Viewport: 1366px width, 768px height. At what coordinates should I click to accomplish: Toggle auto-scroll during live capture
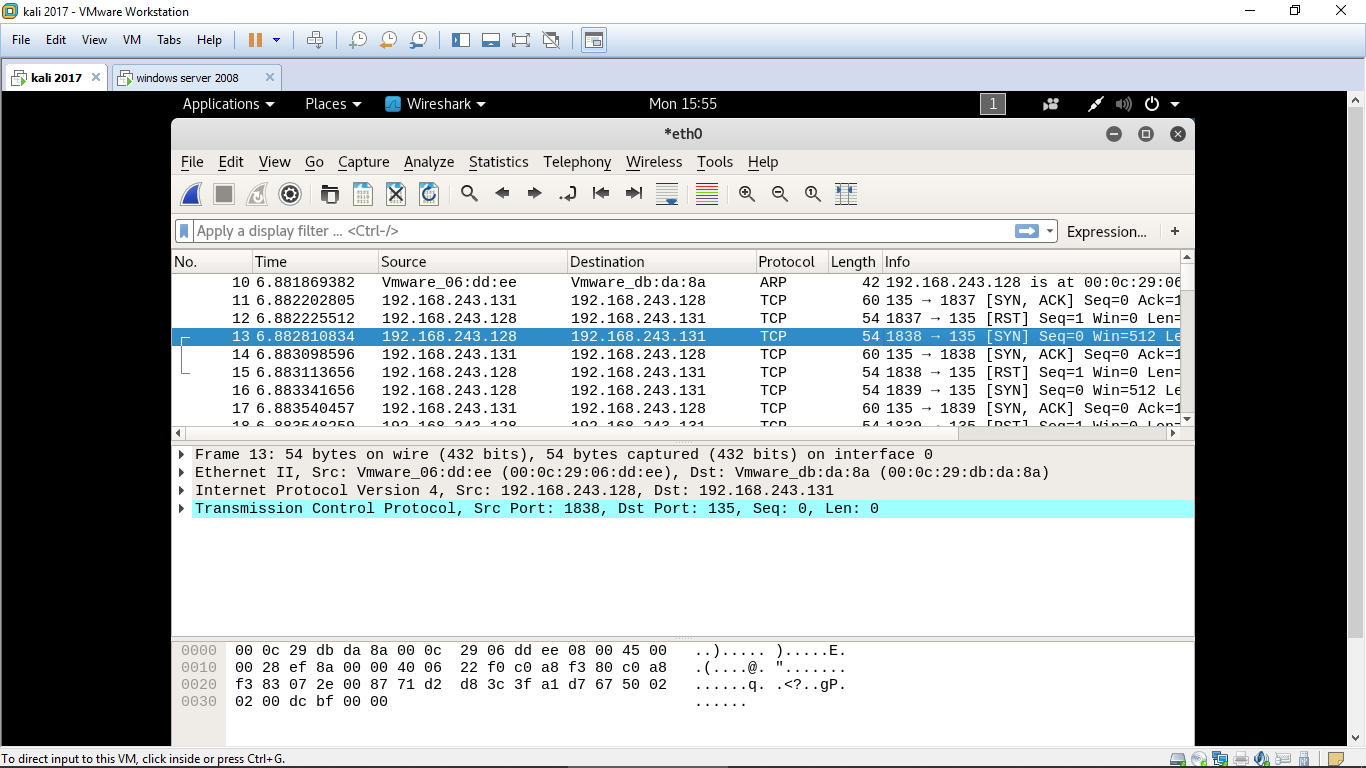pos(667,194)
